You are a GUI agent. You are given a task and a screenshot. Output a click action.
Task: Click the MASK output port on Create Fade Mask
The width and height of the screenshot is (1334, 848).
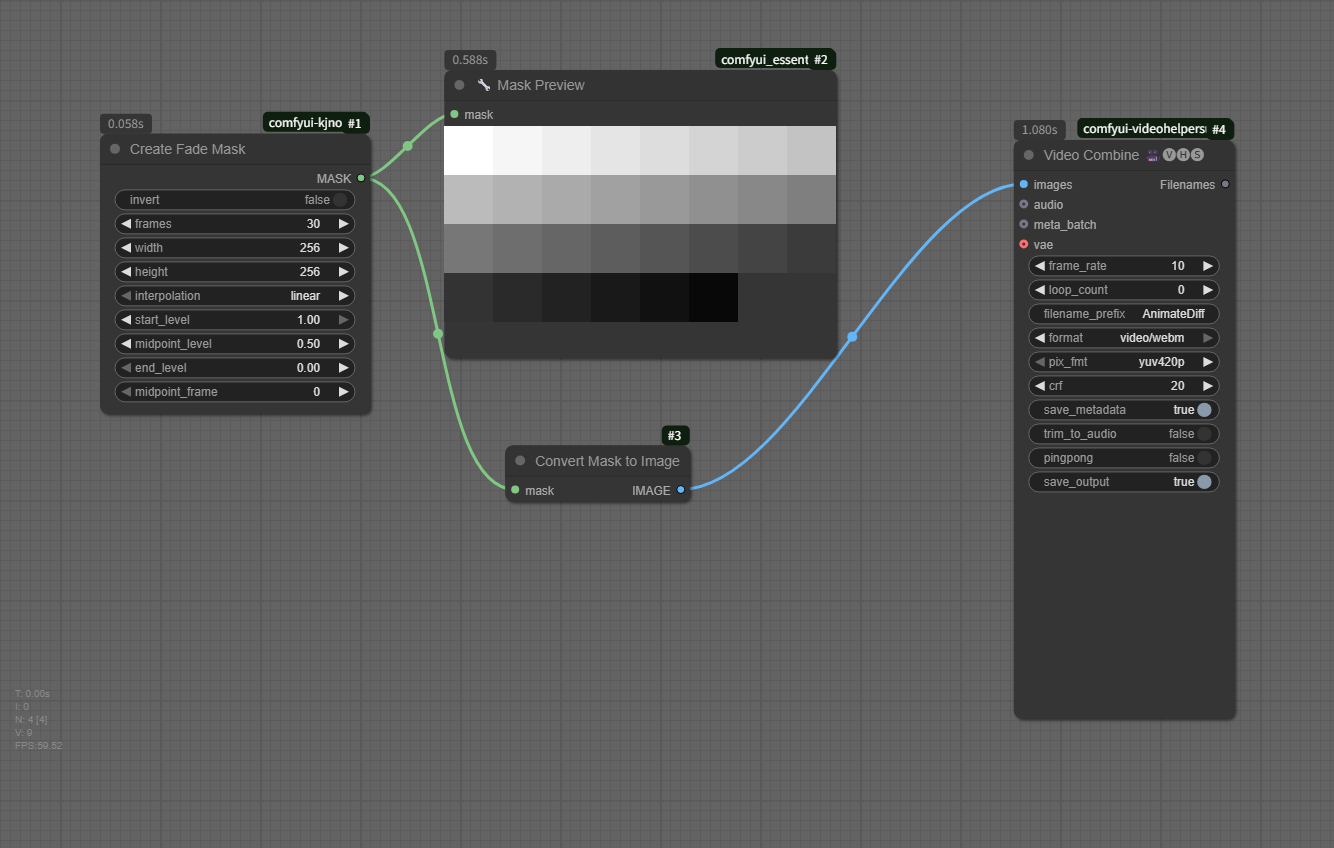(361, 179)
